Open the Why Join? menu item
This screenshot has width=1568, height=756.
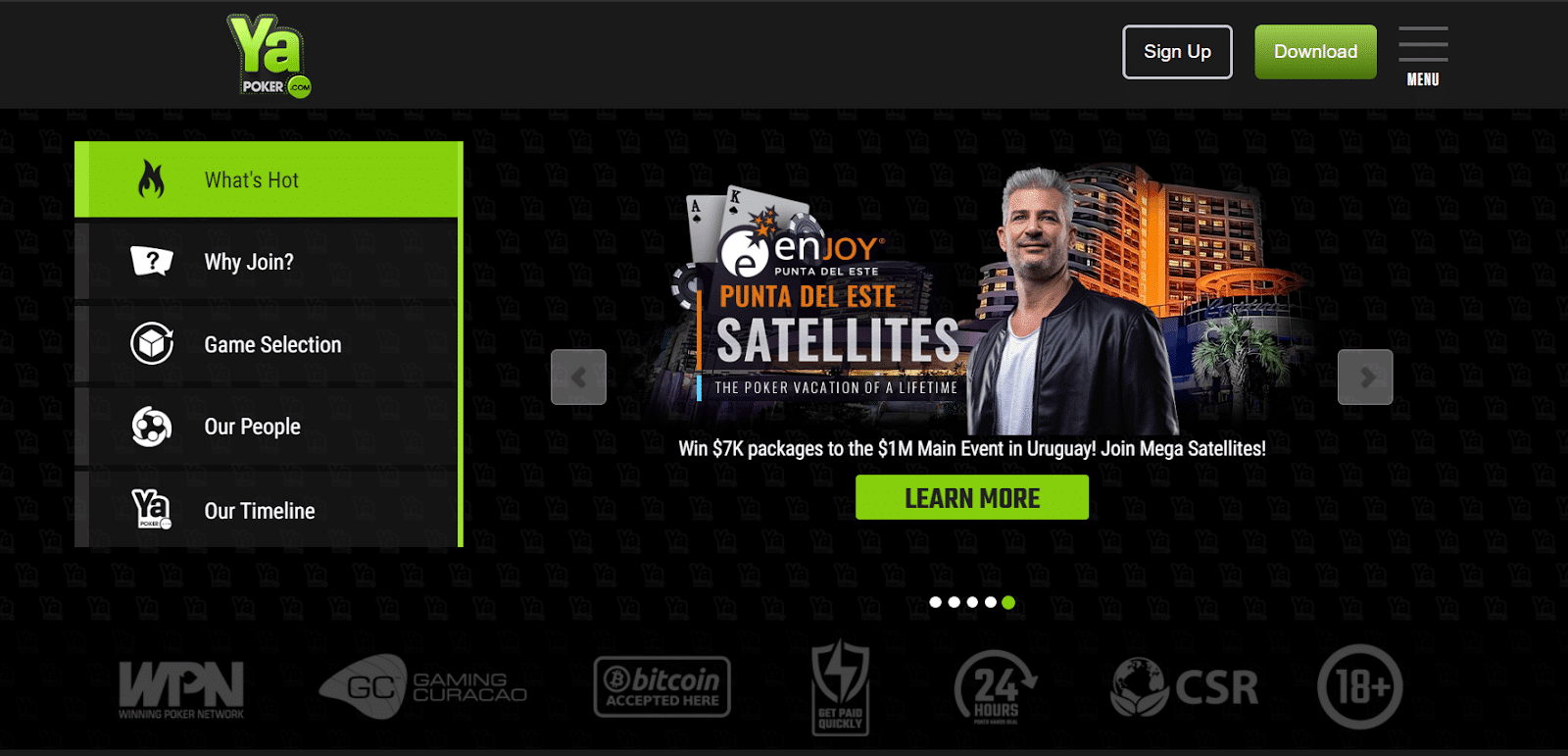267,262
